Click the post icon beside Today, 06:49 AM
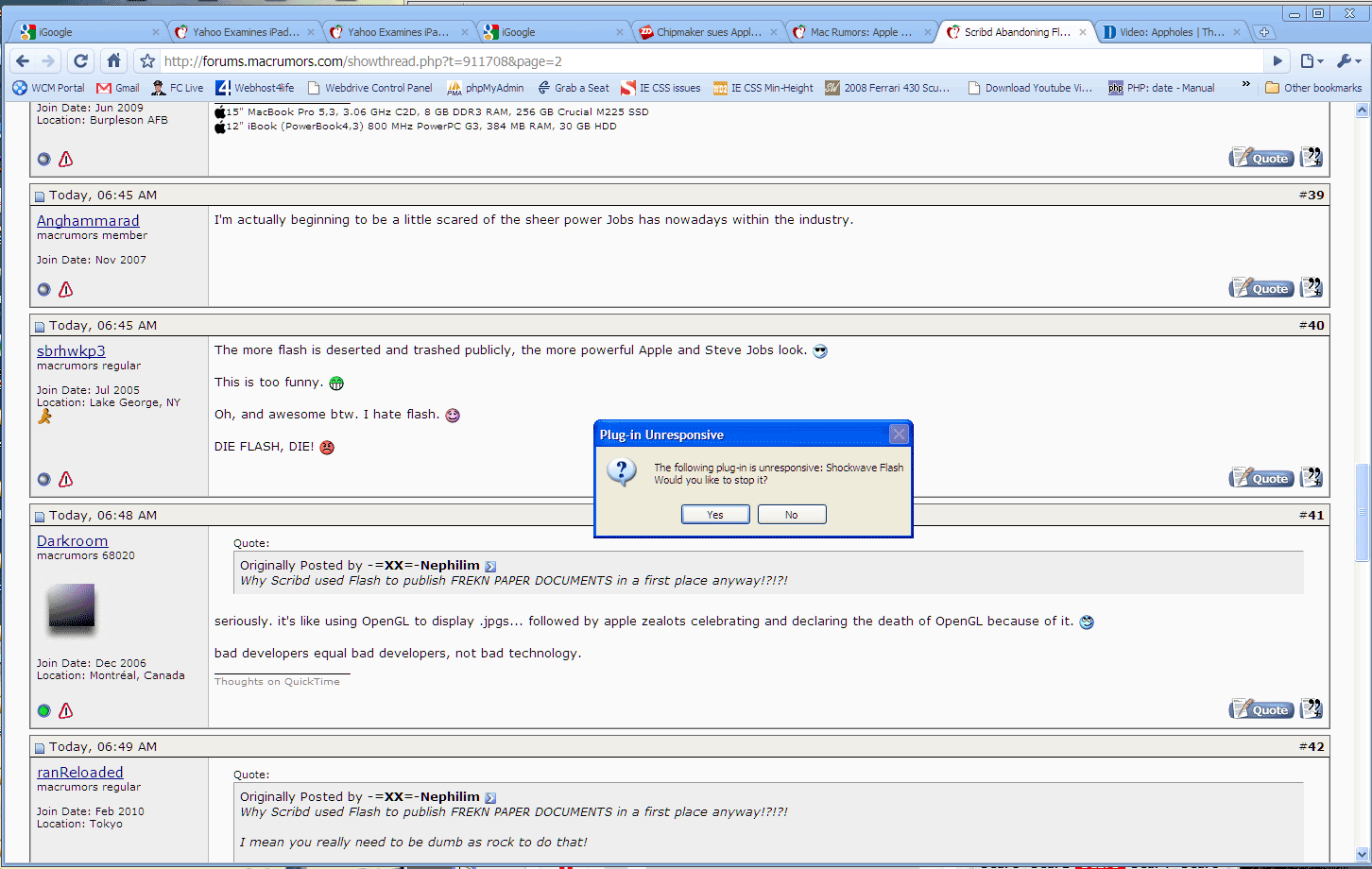Image resolution: width=1372 pixels, height=869 pixels. (x=40, y=748)
